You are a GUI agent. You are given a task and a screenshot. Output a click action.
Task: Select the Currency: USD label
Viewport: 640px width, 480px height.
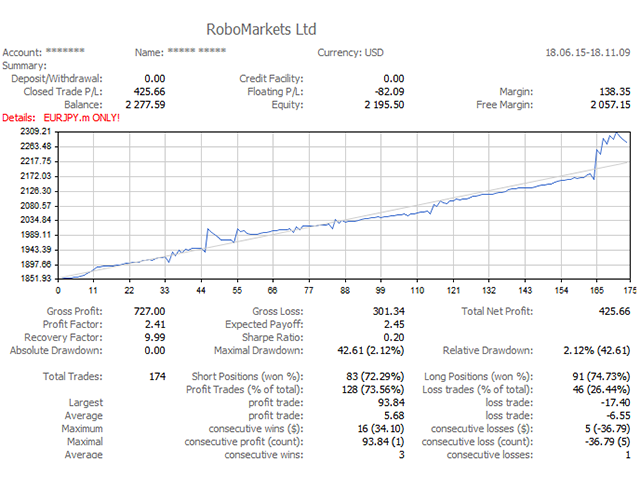click(351, 53)
